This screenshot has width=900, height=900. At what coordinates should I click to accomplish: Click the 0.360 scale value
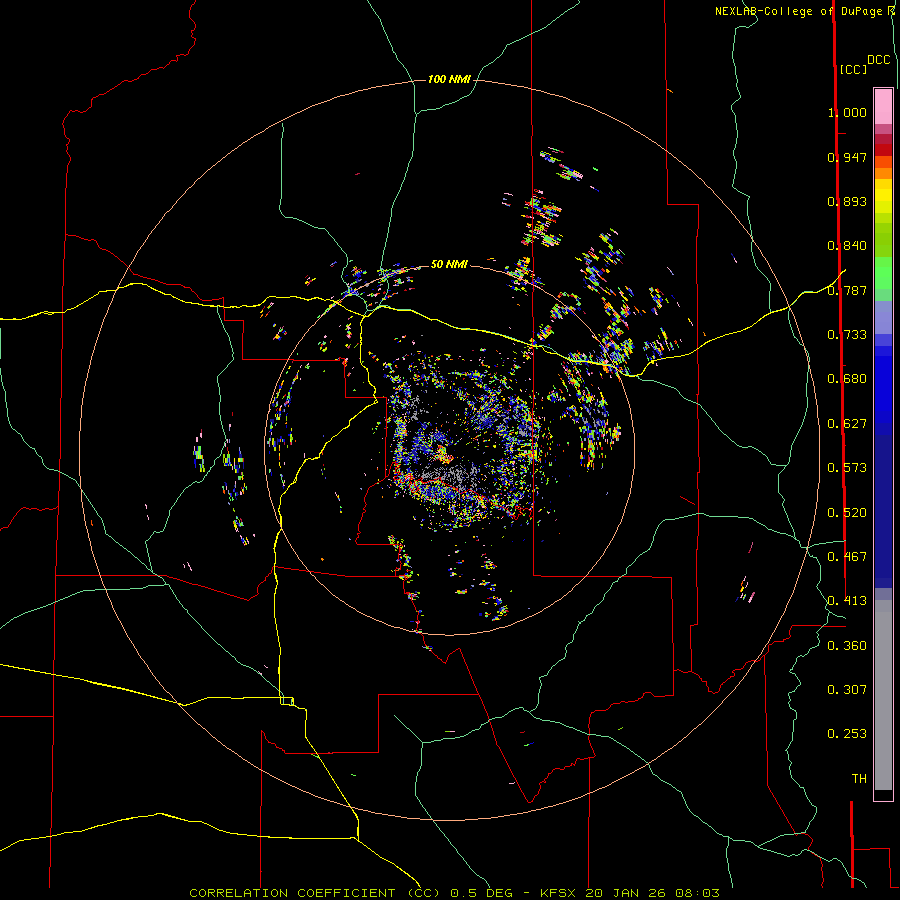[x=847, y=646]
